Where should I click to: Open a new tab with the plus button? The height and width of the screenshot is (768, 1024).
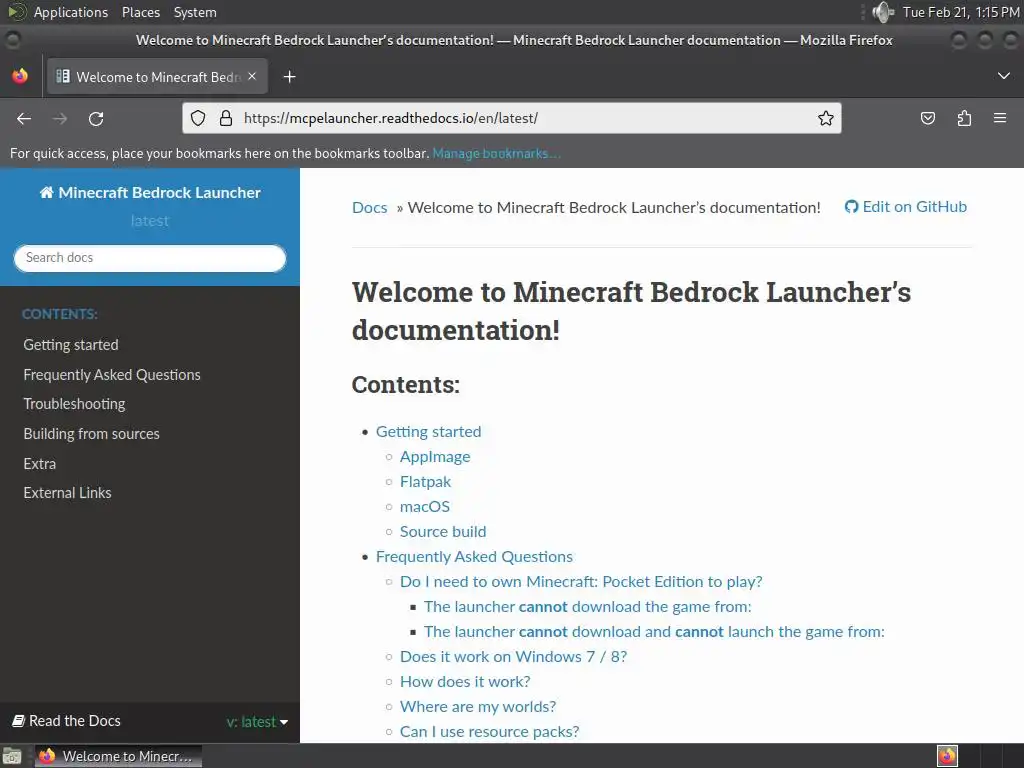[x=289, y=77]
